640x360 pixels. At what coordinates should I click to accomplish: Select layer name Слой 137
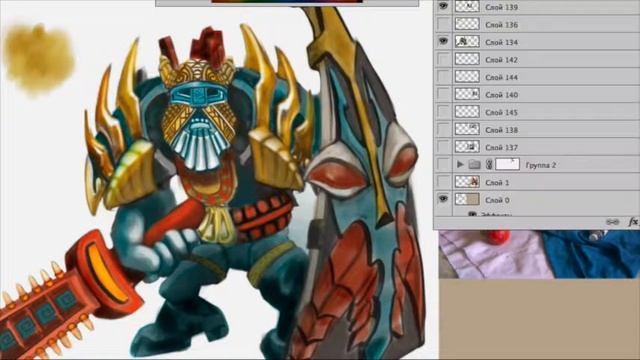click(x=501, y=148)
